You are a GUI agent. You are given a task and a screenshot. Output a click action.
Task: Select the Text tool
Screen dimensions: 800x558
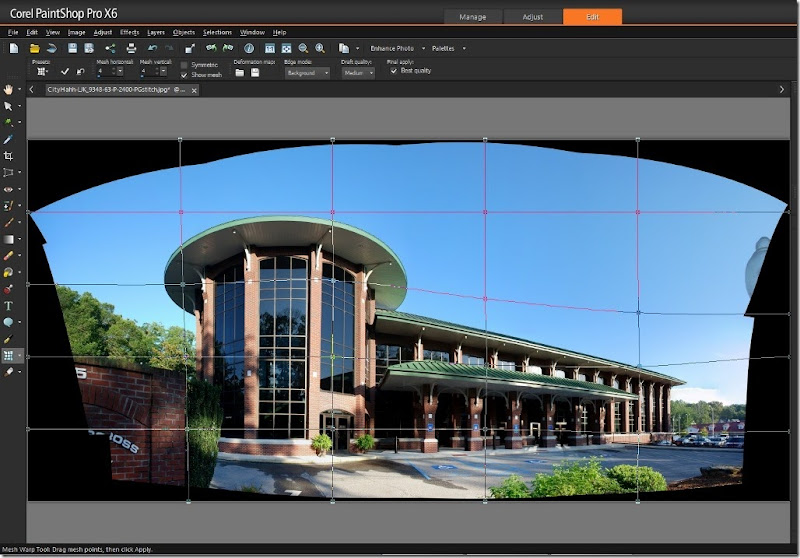[9, 306]
